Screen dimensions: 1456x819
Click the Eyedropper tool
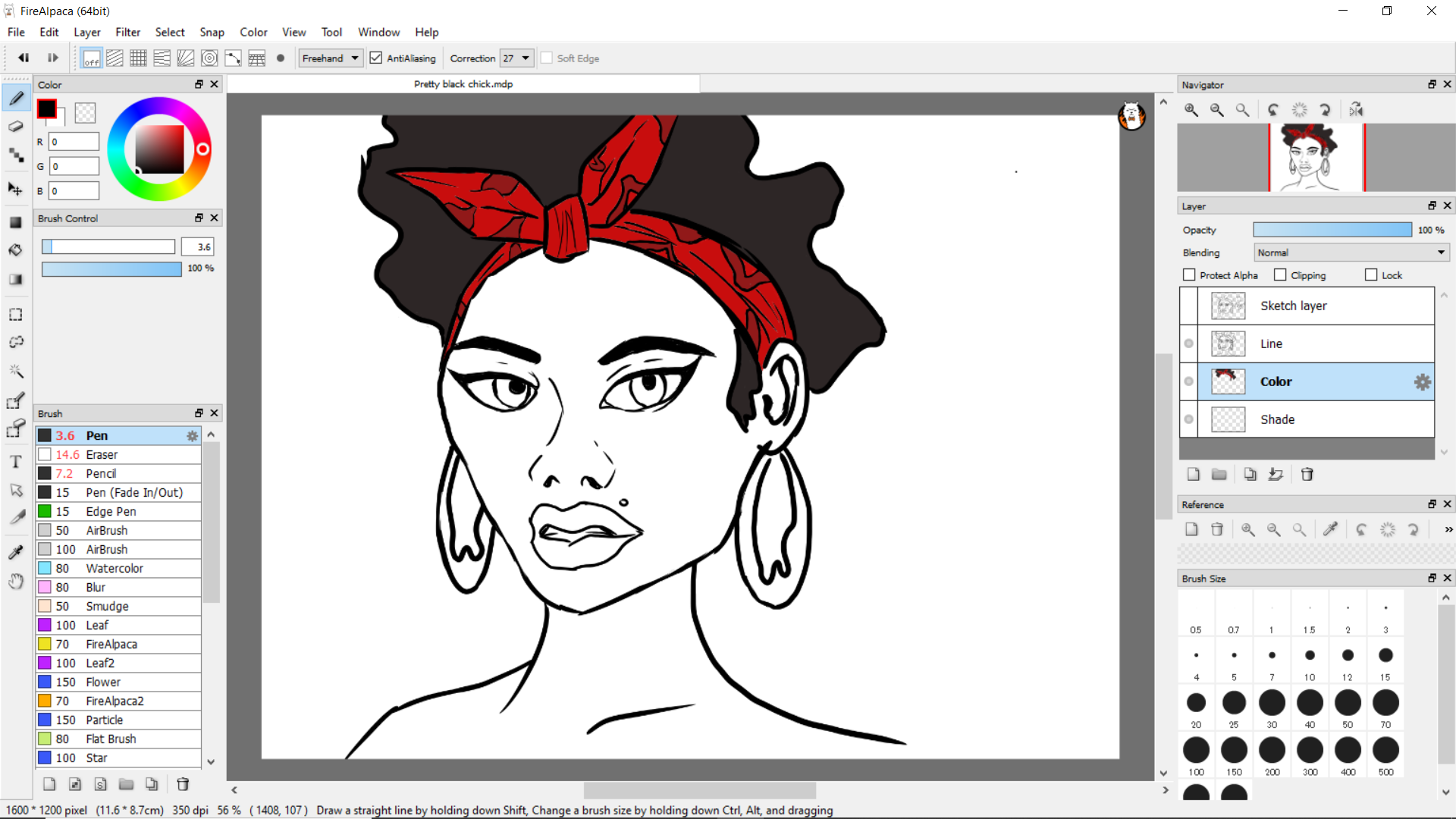15,551
